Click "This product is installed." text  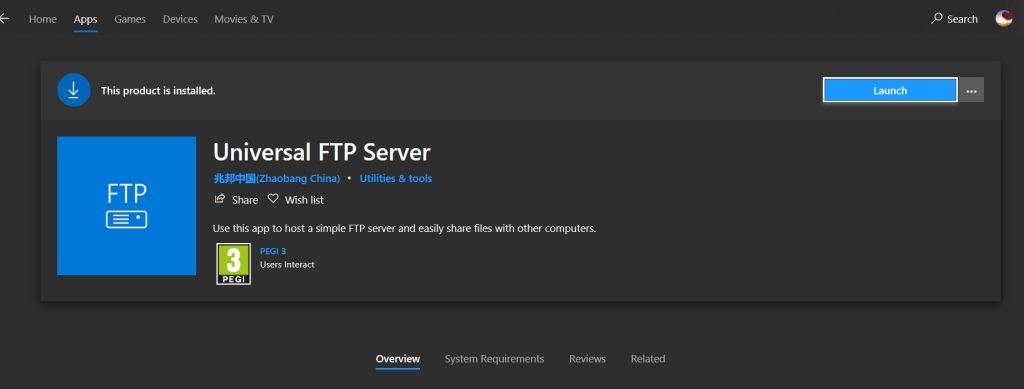(x=158, y=91)
